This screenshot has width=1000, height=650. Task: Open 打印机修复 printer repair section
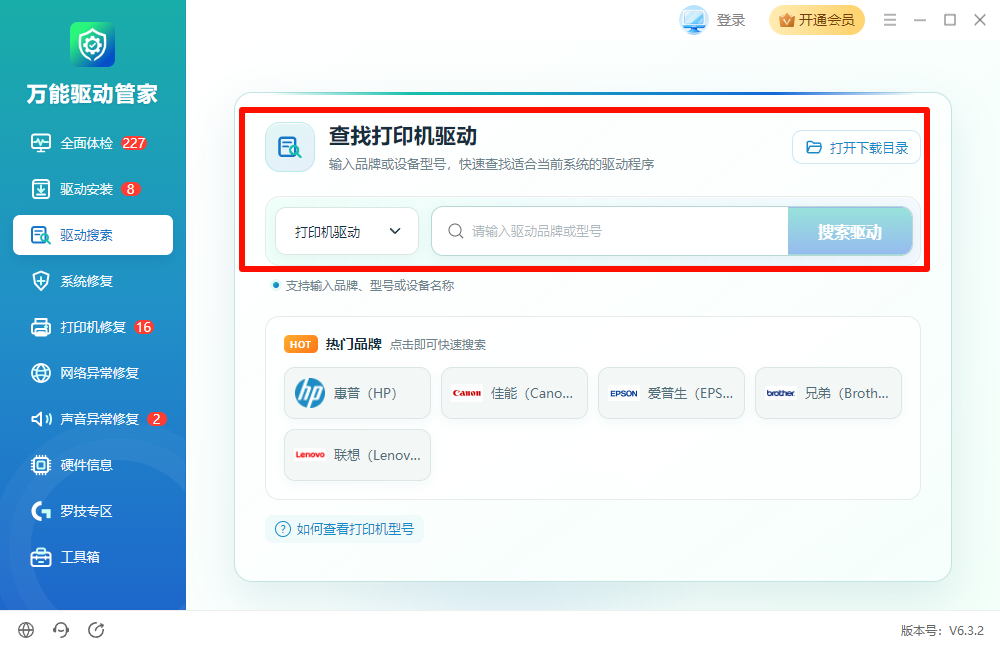coord(92,327)
